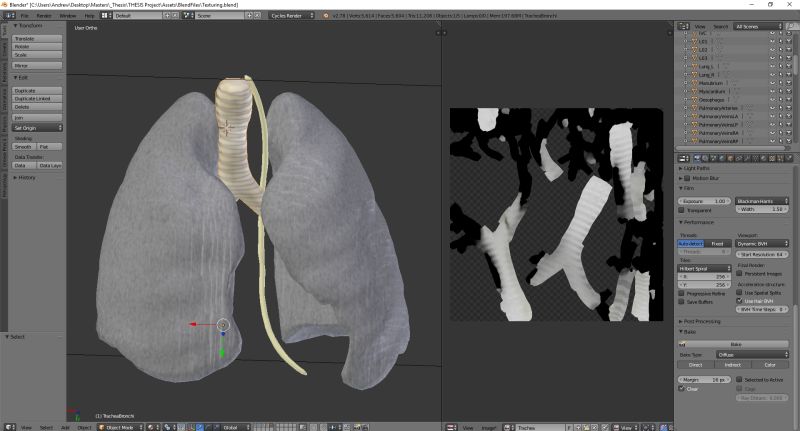Click the UV image editor type icon
Screen dimensions: 800x431
[451, 427]
